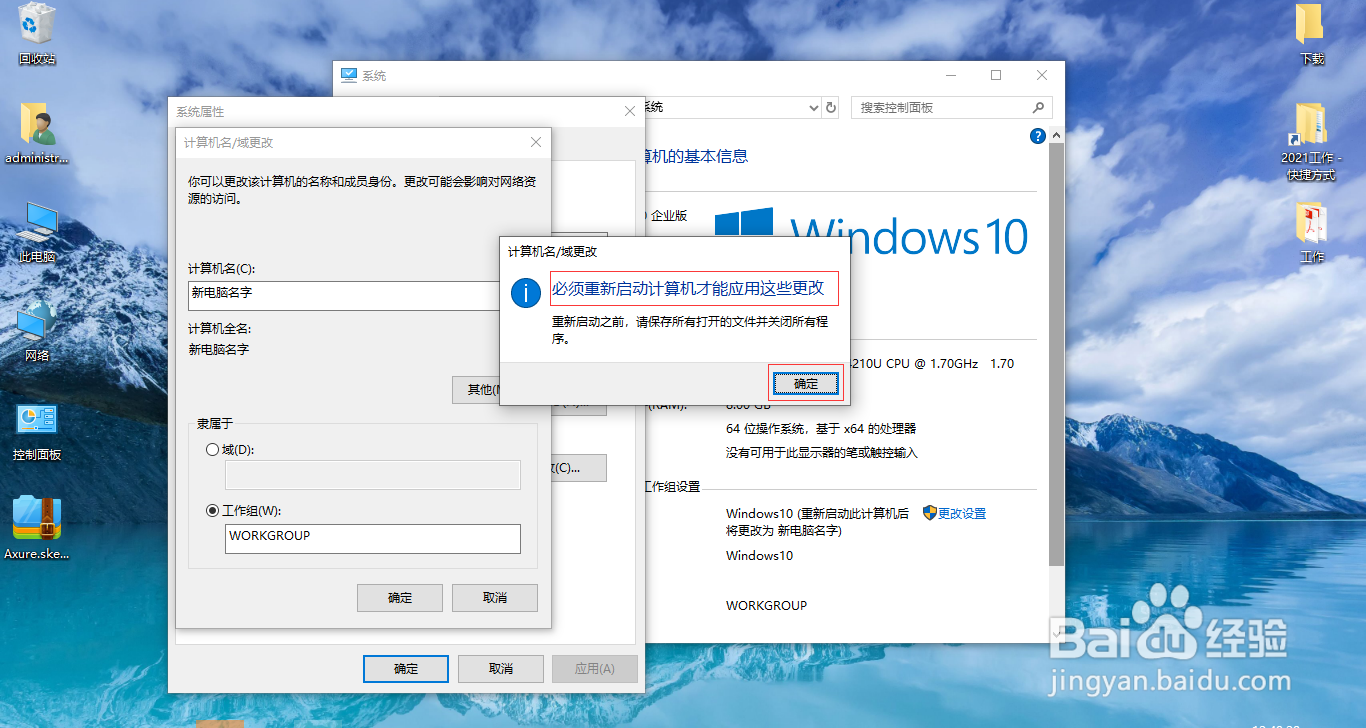
Task: Click the 系统 window title icon
Action: 349,75
